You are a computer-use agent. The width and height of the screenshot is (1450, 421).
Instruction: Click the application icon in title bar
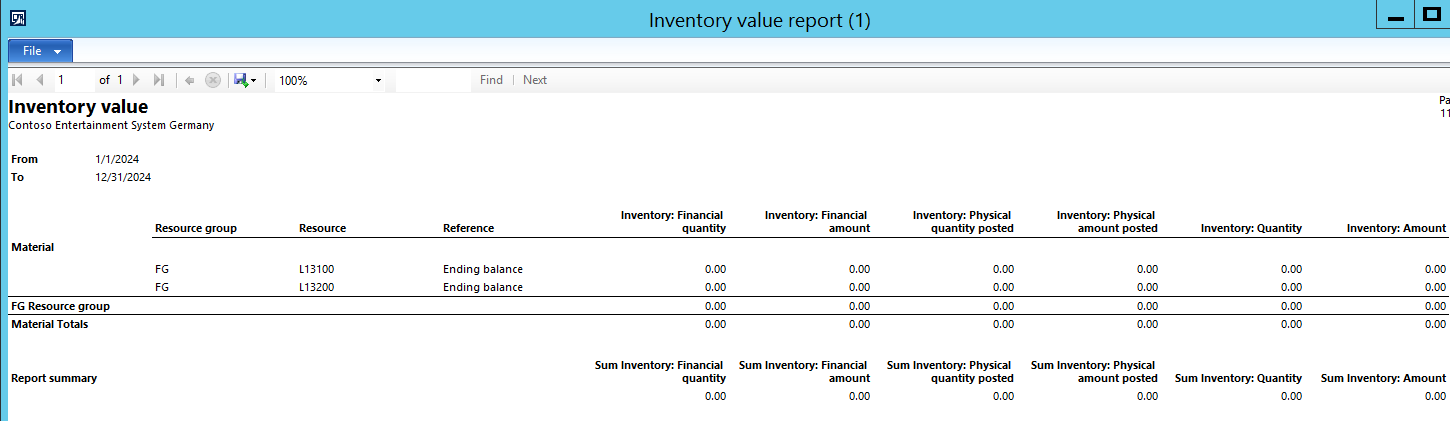[17, 18]
